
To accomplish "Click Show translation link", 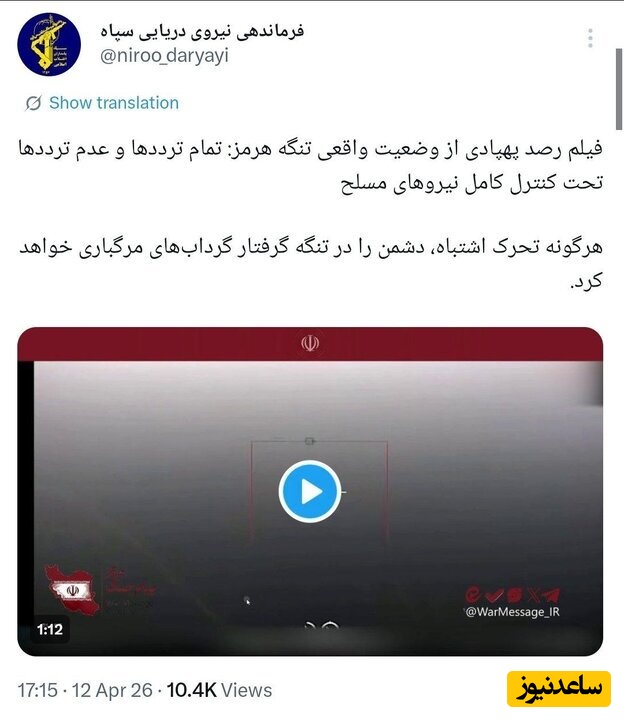I will pos(114,103).
